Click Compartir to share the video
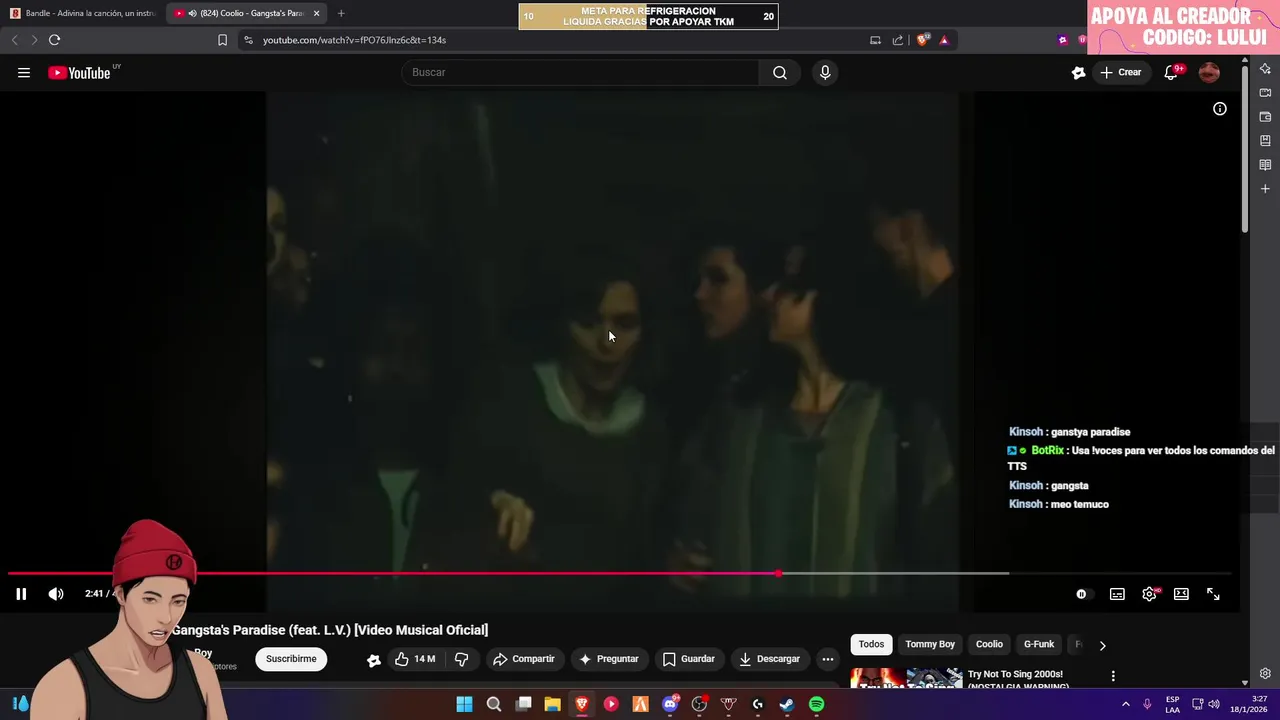1280x720 pixels. tap(524, 659)
